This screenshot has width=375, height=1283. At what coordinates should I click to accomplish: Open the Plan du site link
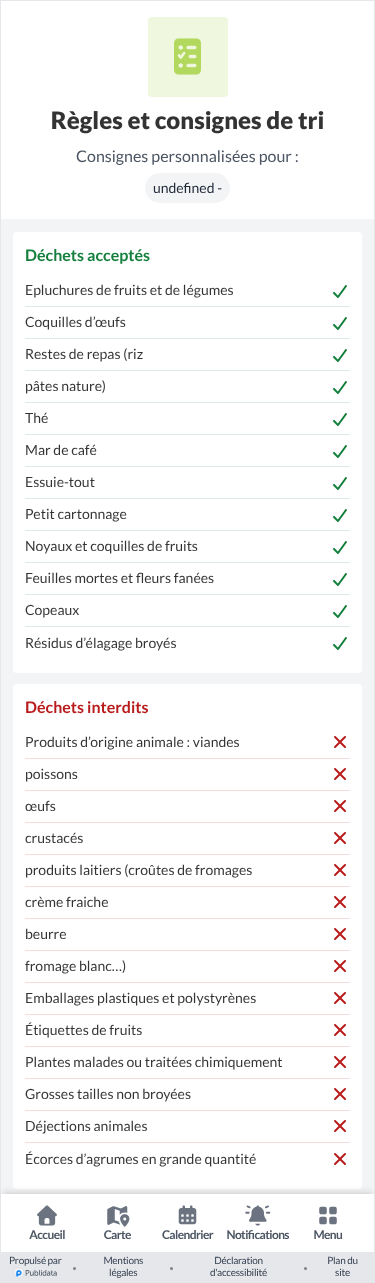click(343, 1267)
